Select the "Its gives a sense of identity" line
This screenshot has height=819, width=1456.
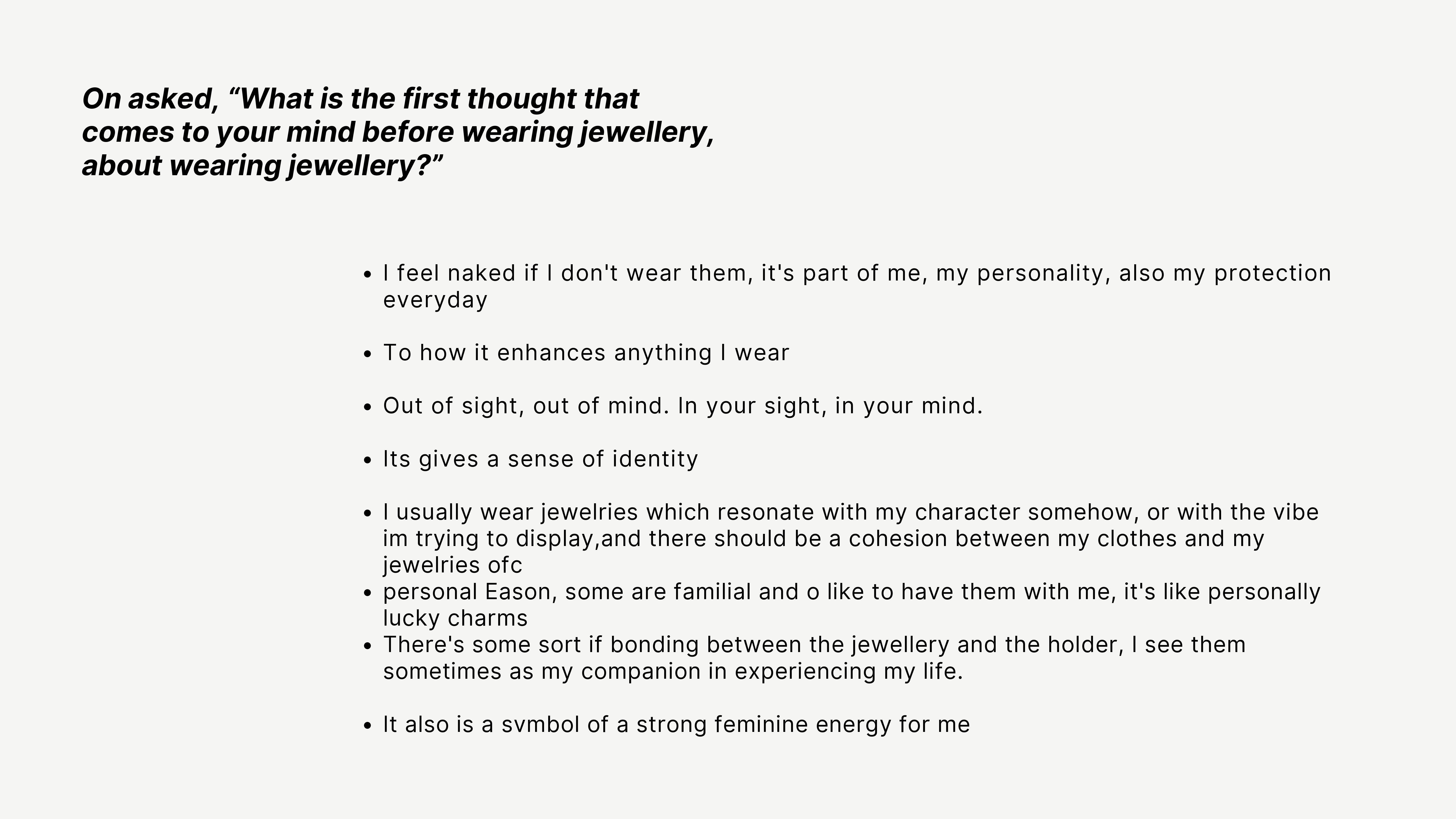[540, 459]
